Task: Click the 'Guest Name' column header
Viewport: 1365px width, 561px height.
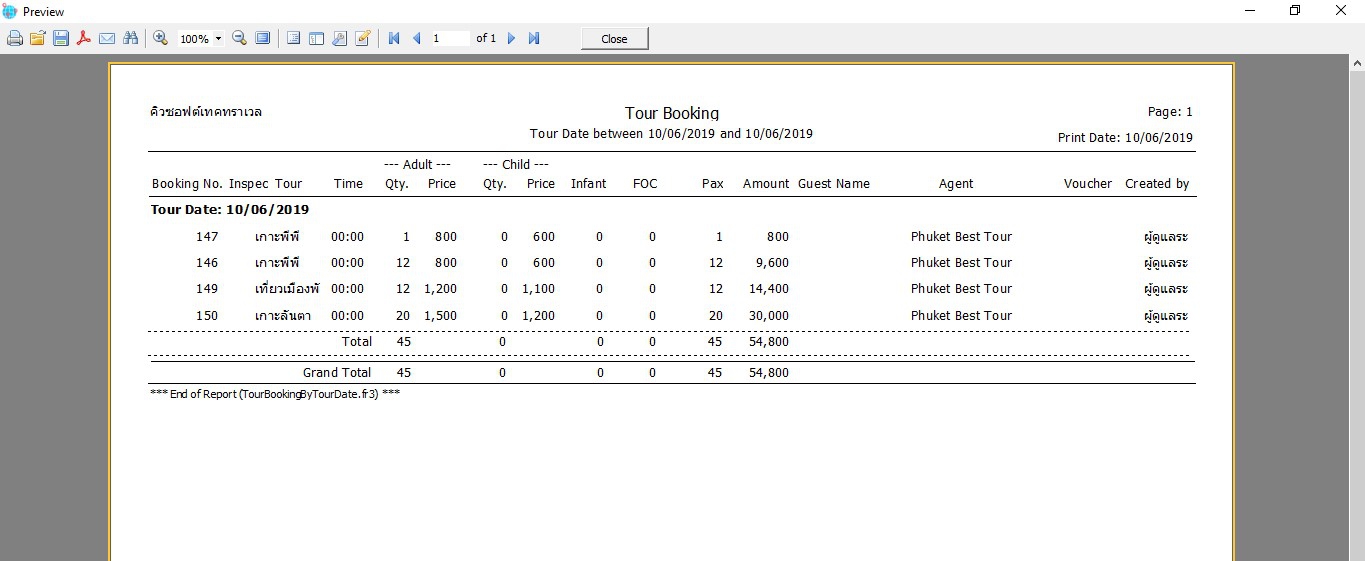Action: pos(834,184)
